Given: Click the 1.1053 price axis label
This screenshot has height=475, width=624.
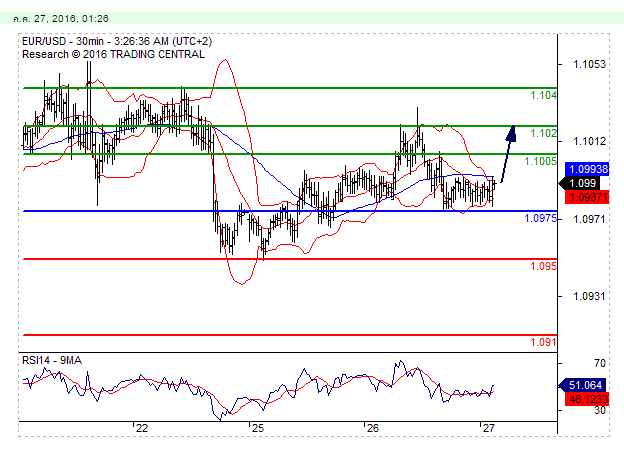Looking at the screenshot, I should point(589,64).
